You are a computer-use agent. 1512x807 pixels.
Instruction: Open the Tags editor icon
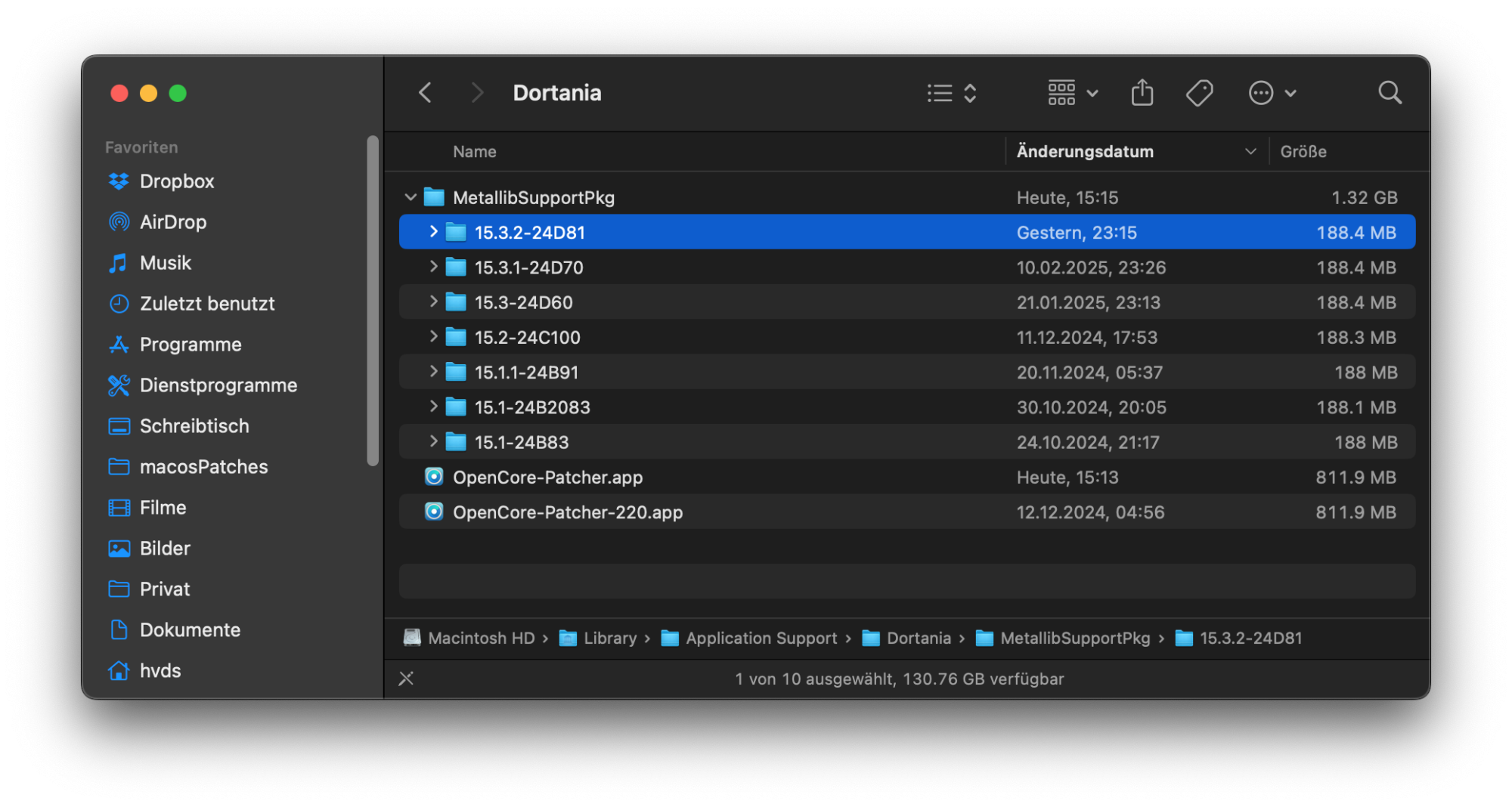(1200, 93)
